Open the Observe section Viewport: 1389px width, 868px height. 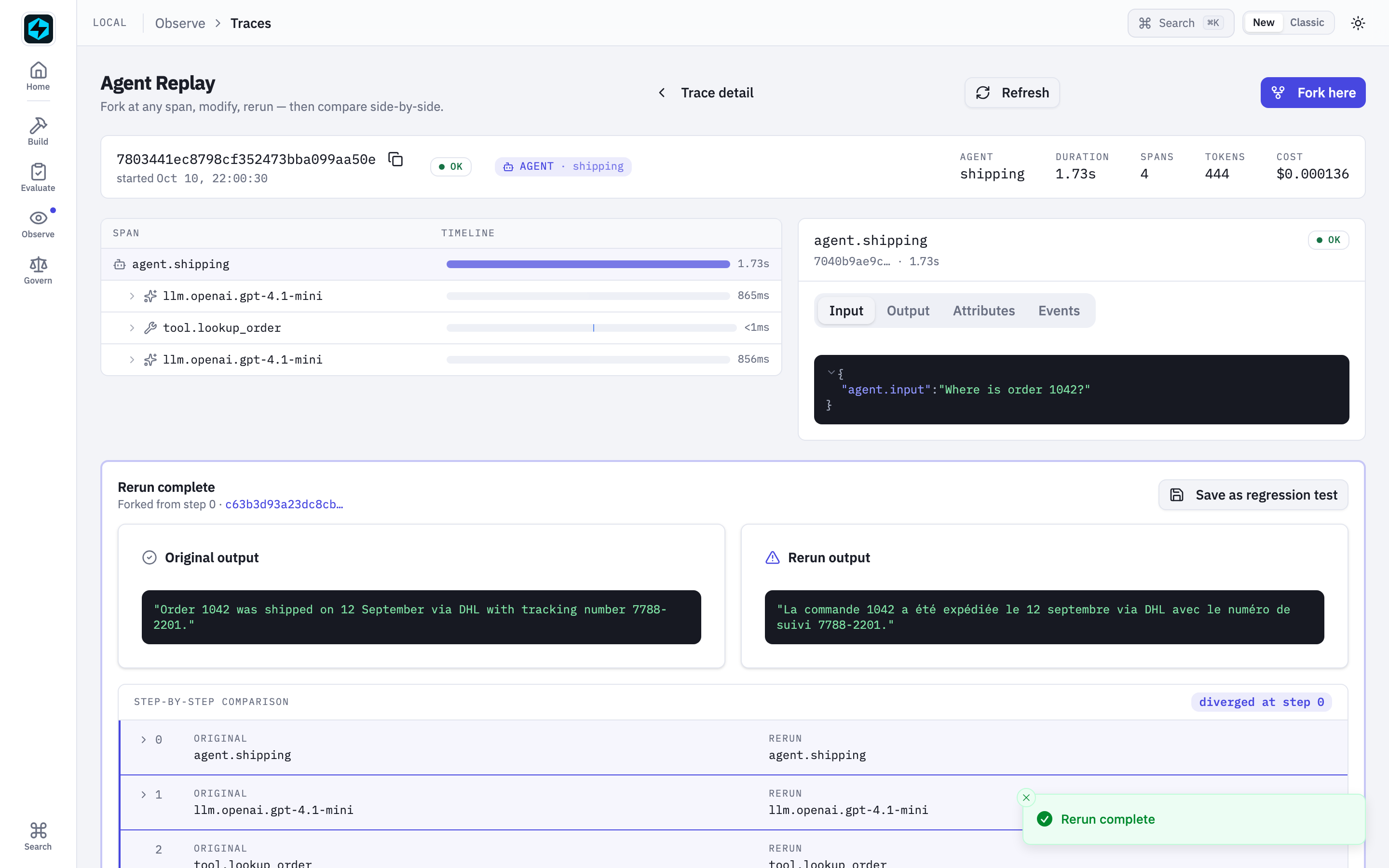[x=38, y=224]
